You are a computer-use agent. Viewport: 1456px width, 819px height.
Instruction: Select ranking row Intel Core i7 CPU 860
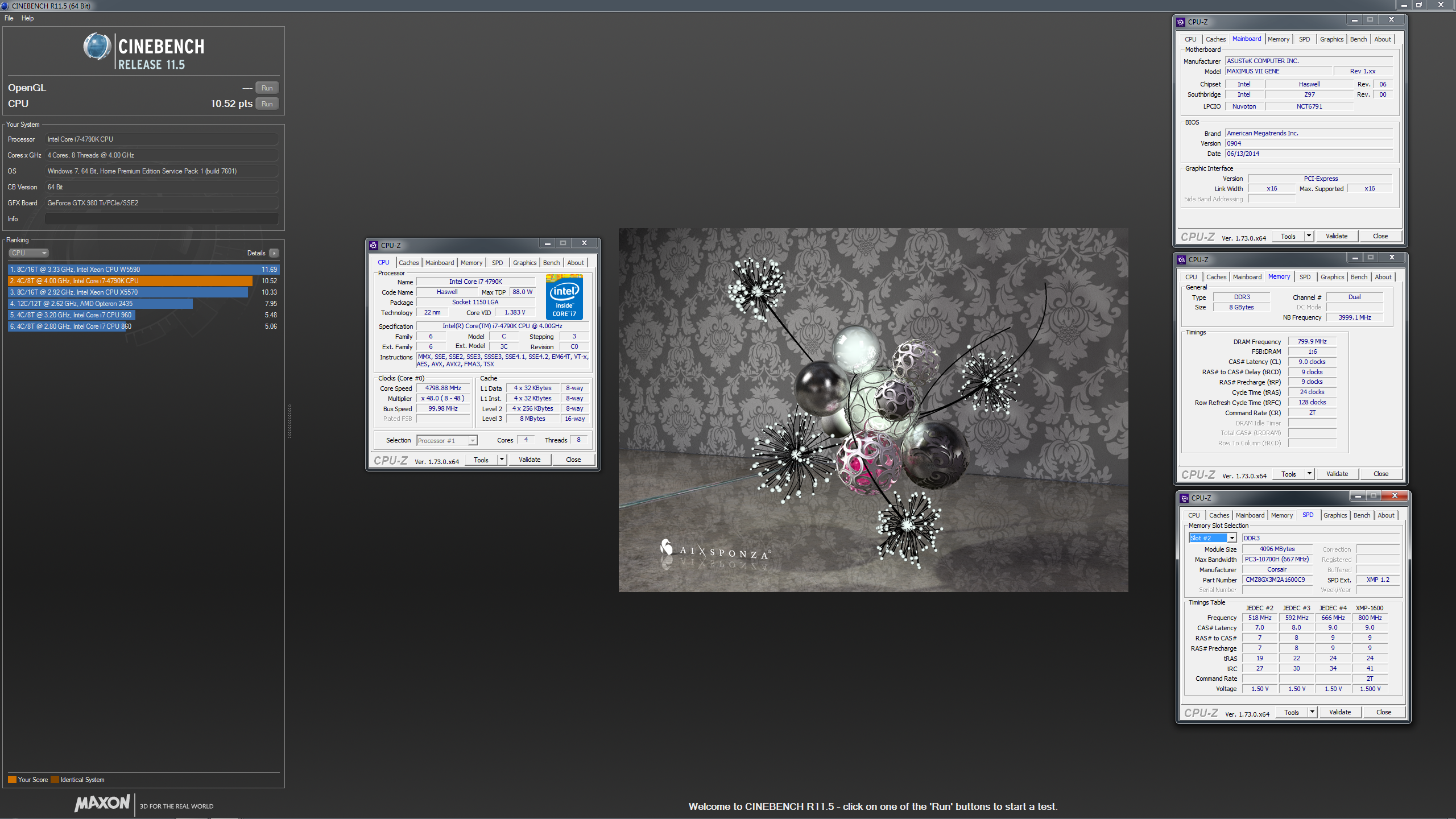click(x=143, y=326)
